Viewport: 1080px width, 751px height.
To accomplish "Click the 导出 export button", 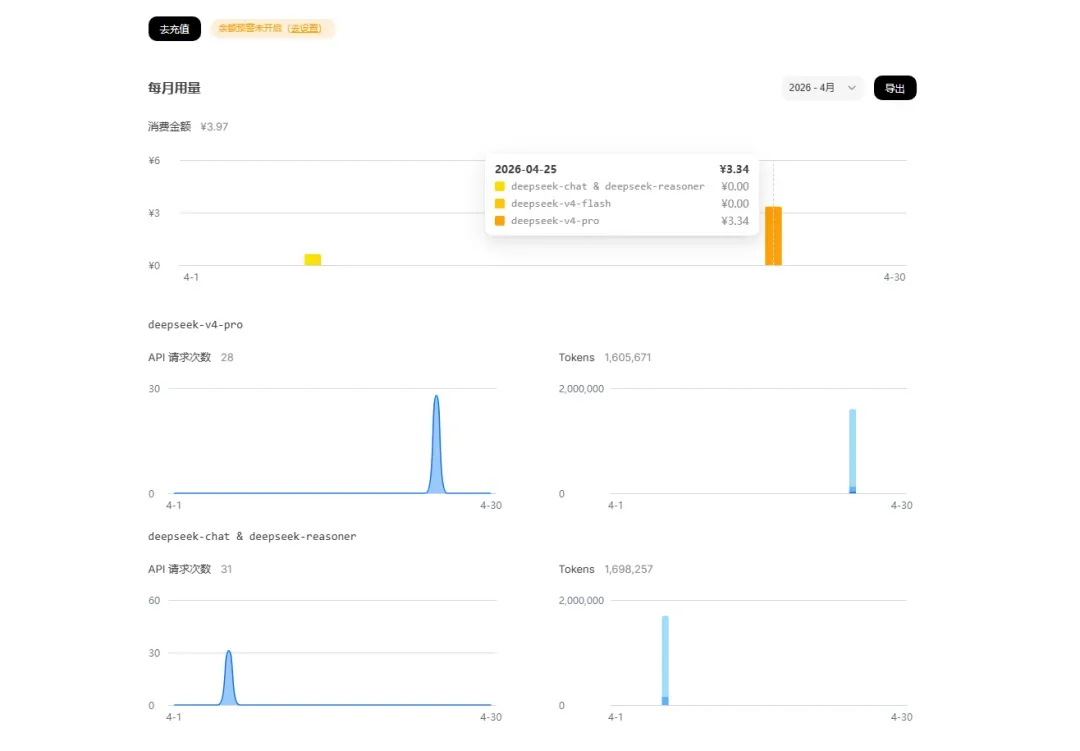I will 895,88.
